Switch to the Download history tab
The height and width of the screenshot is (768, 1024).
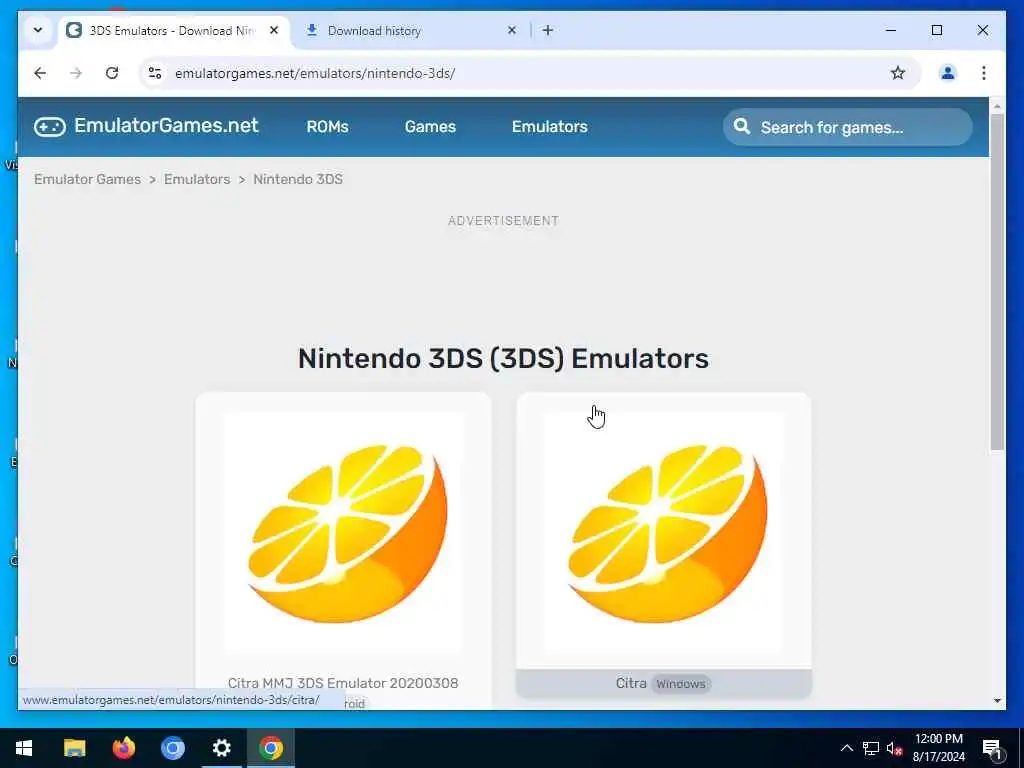411,31
